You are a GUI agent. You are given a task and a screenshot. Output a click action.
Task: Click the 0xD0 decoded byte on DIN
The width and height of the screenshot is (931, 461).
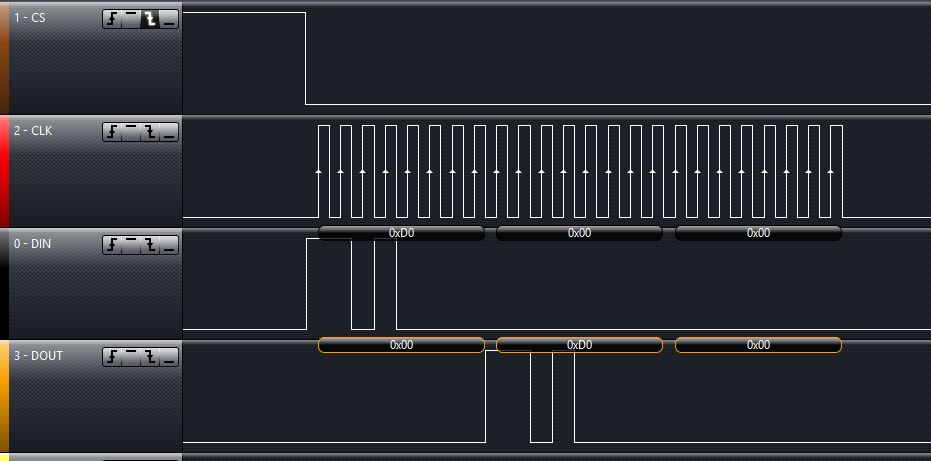(401, 233)
